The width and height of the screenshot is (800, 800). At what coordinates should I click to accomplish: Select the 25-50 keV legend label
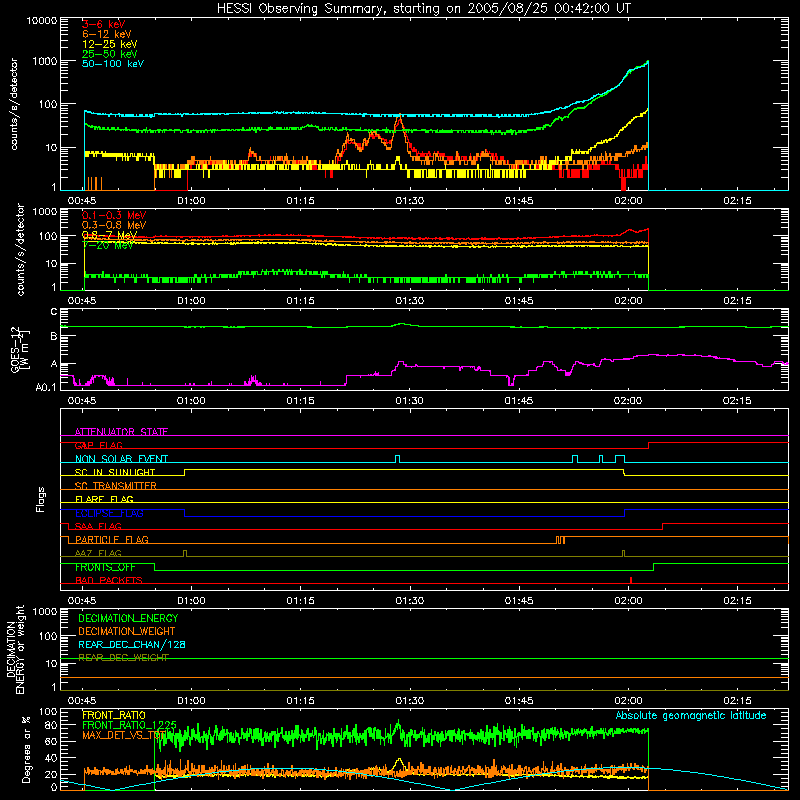click(x=110, y=54)
